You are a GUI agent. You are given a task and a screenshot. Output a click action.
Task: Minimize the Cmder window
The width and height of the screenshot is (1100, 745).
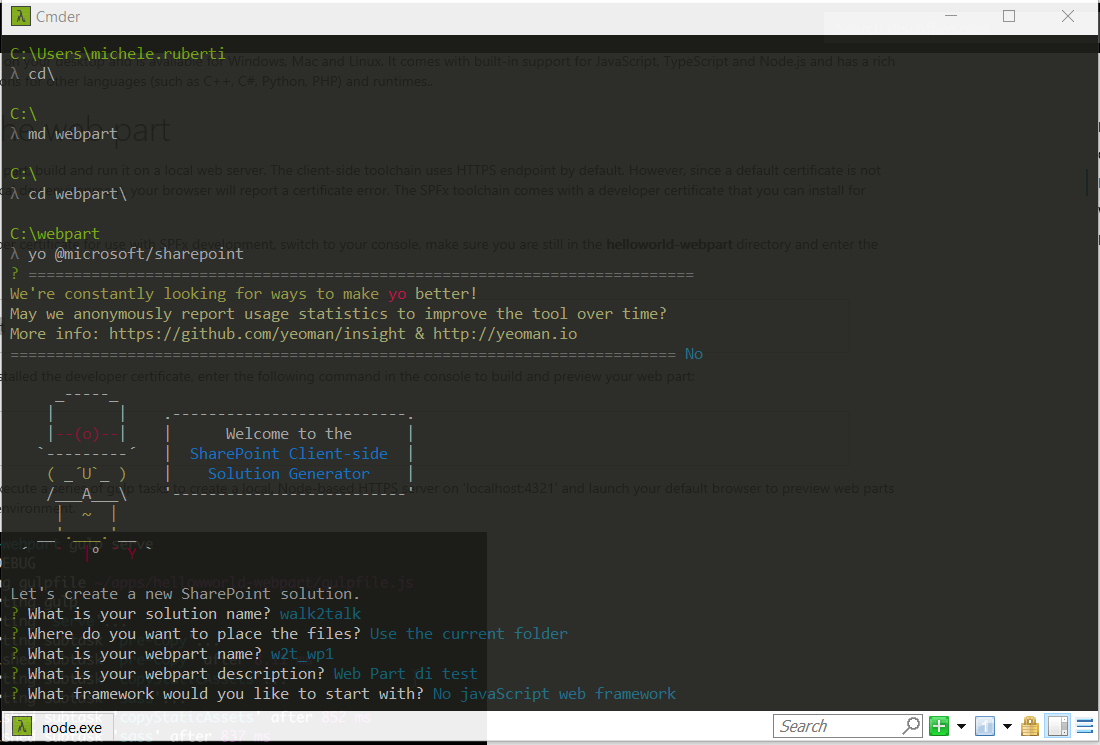click(952, 16)
